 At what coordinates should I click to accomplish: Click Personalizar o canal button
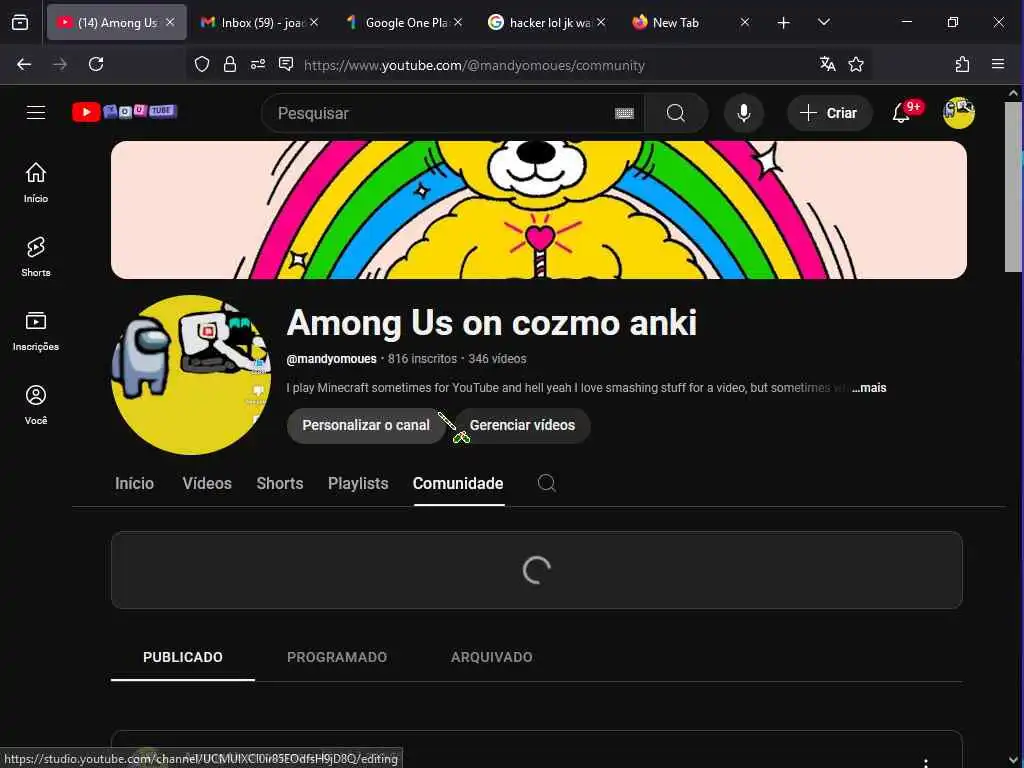pos(366,425)
